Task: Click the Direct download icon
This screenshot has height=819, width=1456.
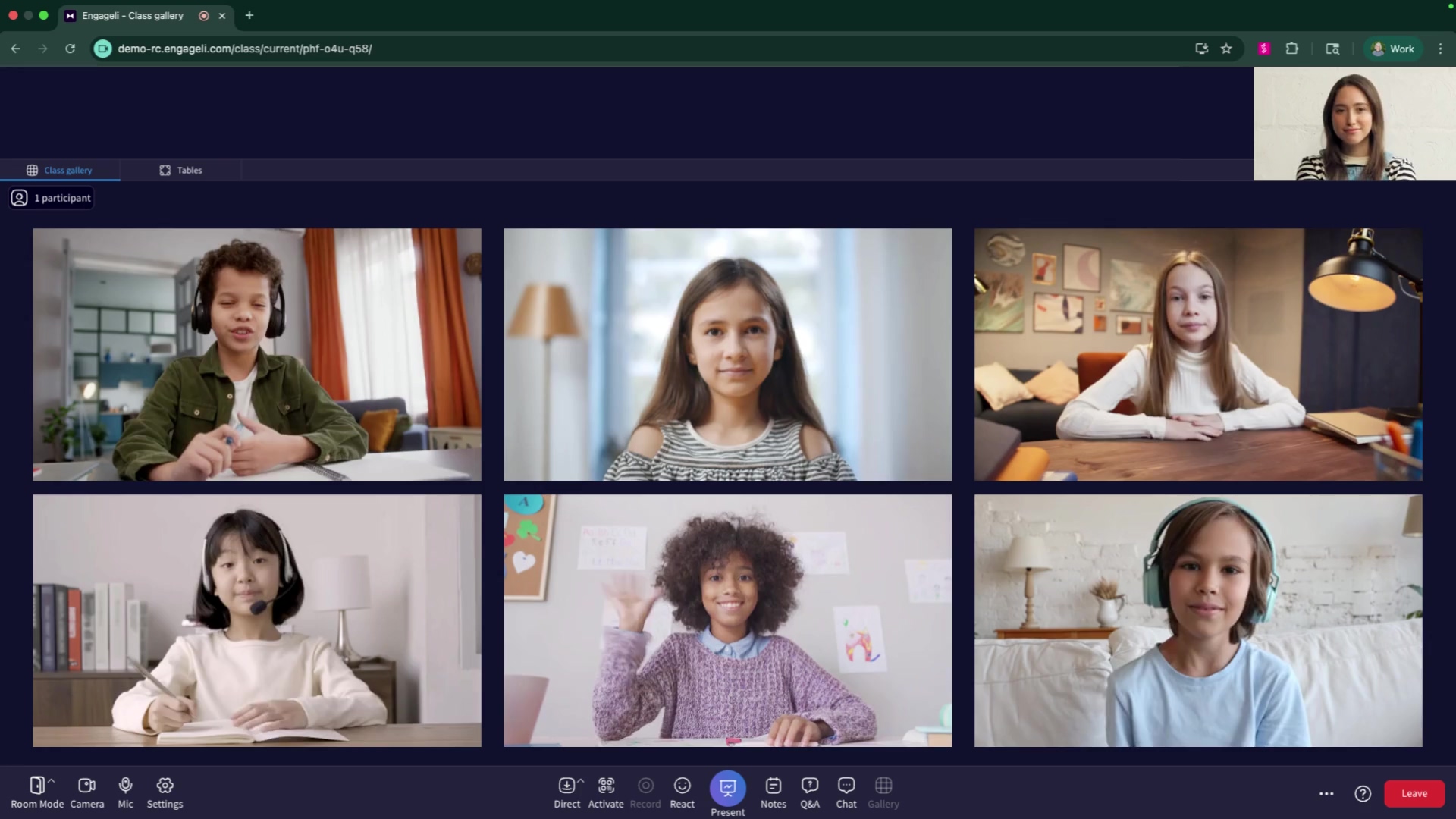Action: coord(566,786)
